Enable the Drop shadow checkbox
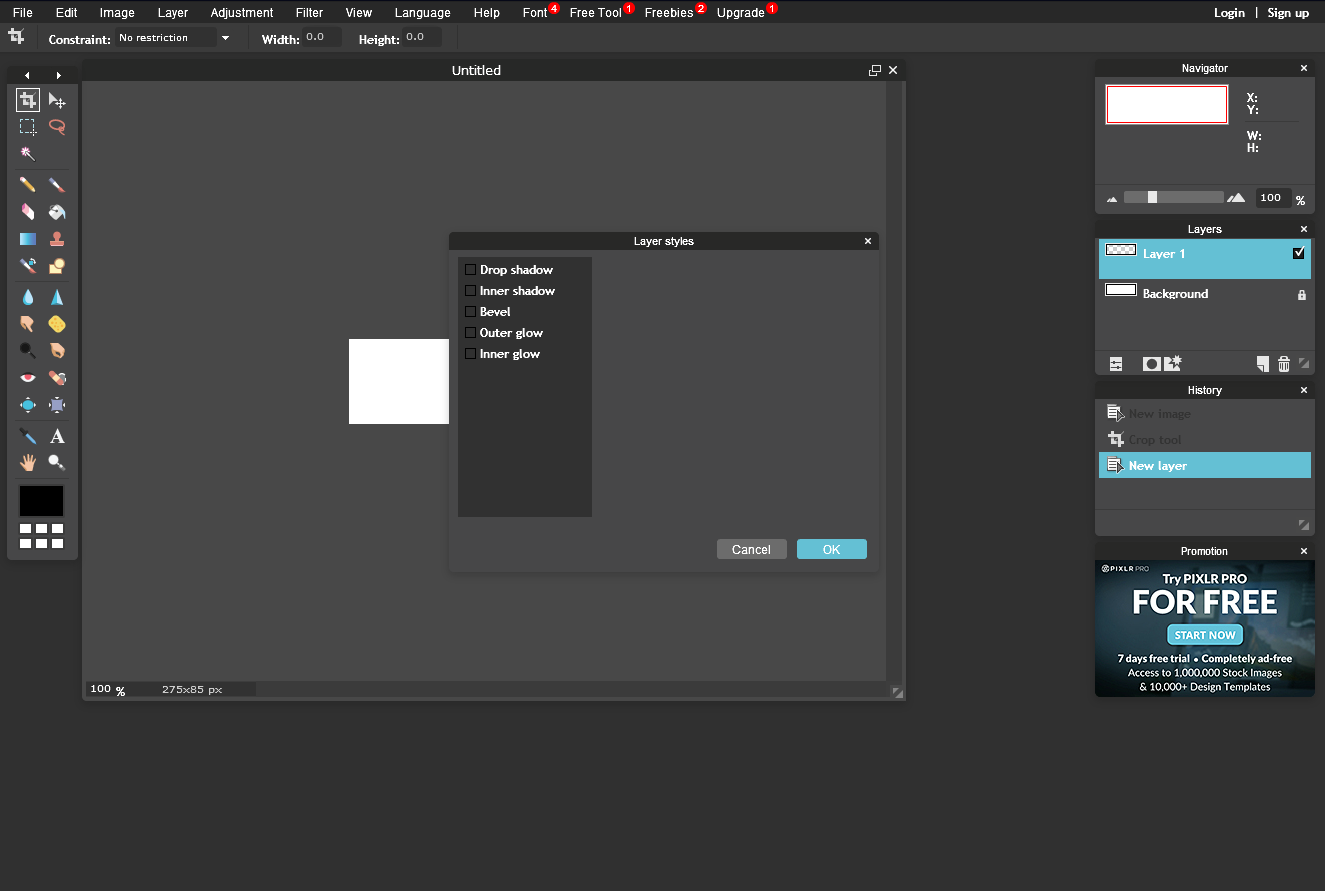The image size is (1325, 891). [471, 270]
